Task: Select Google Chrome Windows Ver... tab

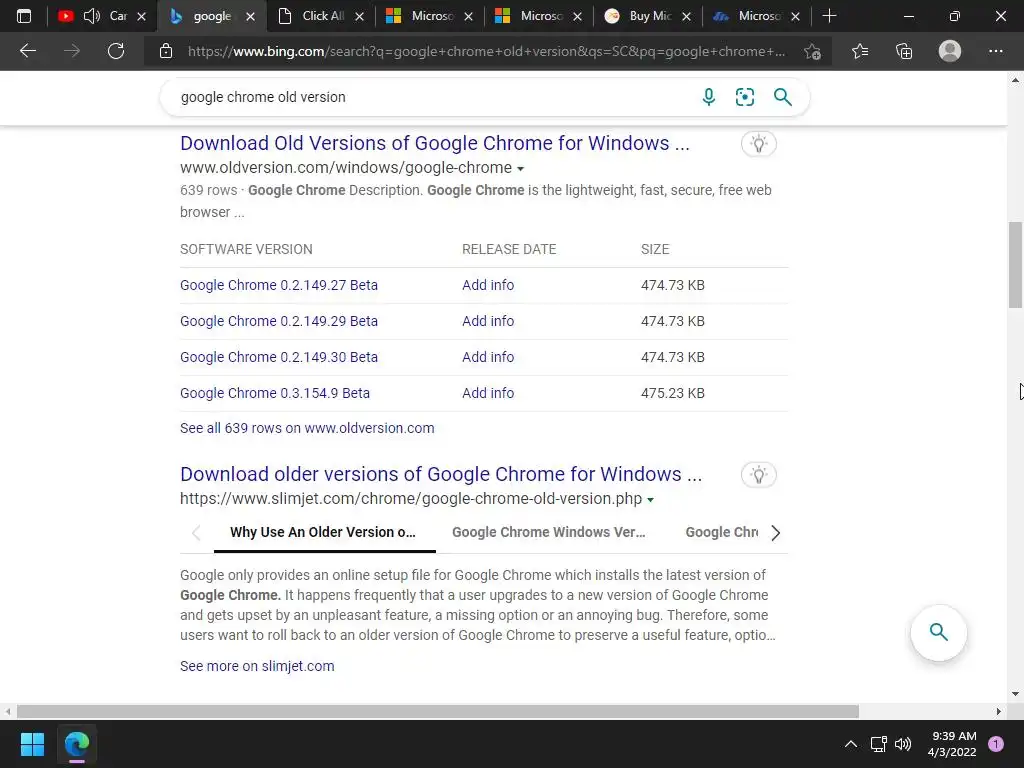Action: click(549, 532)
